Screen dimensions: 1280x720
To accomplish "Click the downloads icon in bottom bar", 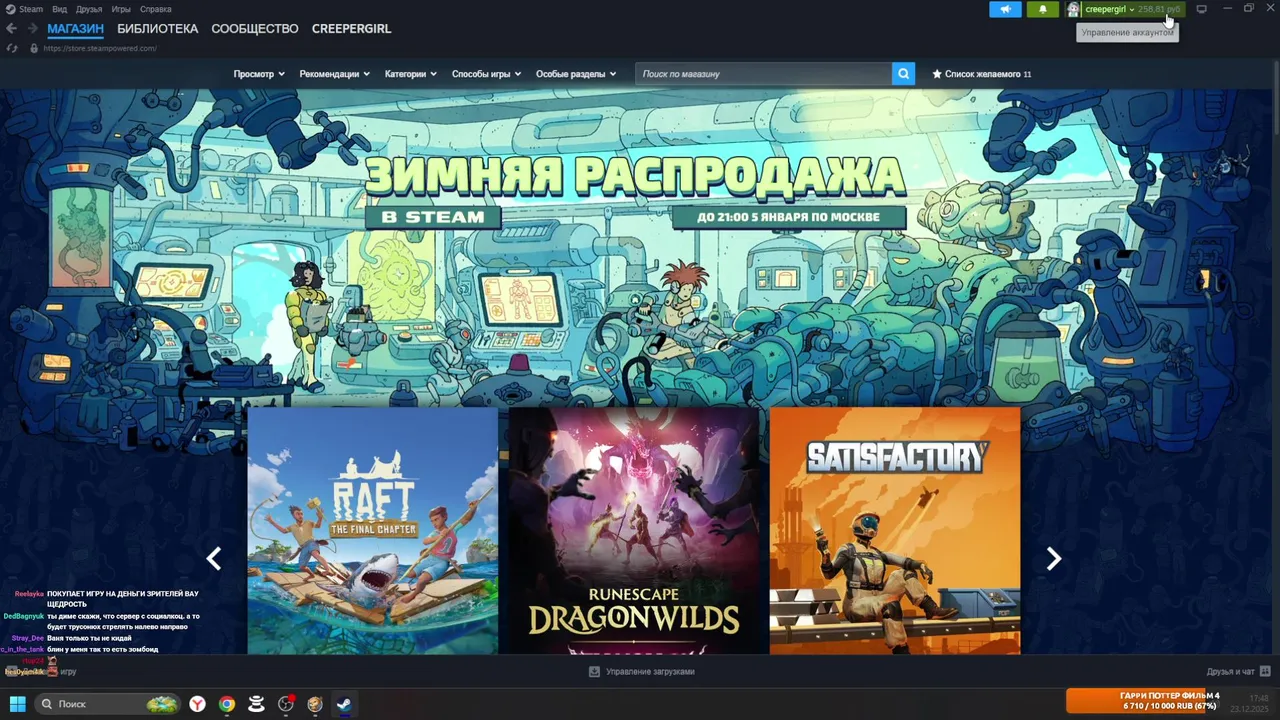I will (x=594, y=672).
